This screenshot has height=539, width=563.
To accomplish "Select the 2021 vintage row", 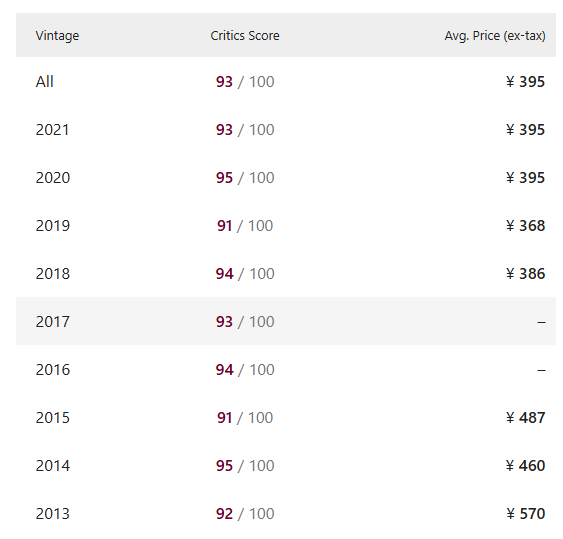I will pyautogui.click(x=286, y=130).
